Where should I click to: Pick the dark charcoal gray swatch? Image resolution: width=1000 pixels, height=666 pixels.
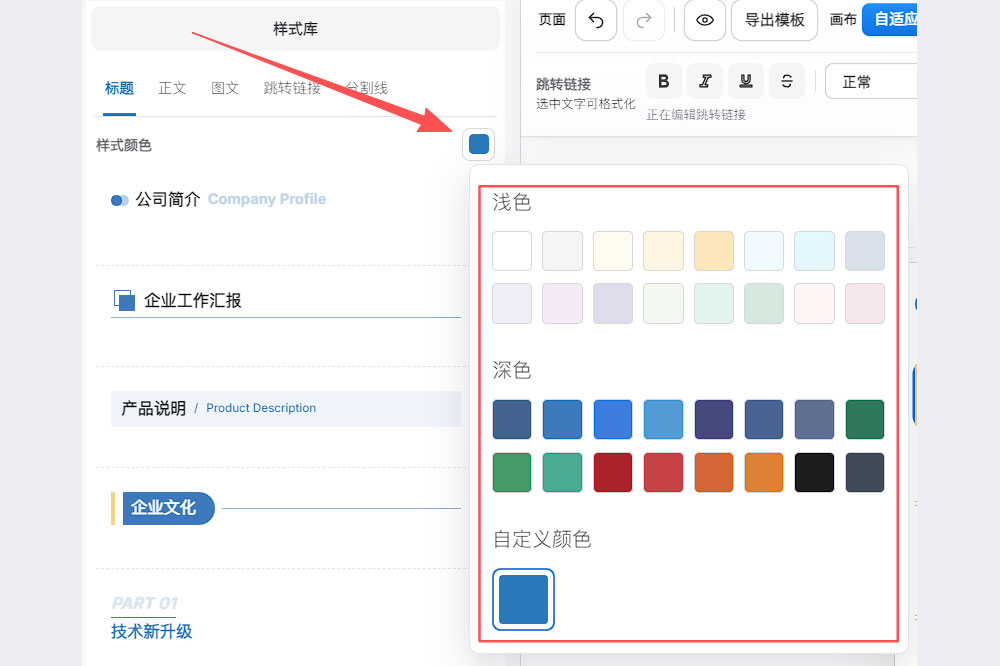pyautogui.click(x=865, y=473)
